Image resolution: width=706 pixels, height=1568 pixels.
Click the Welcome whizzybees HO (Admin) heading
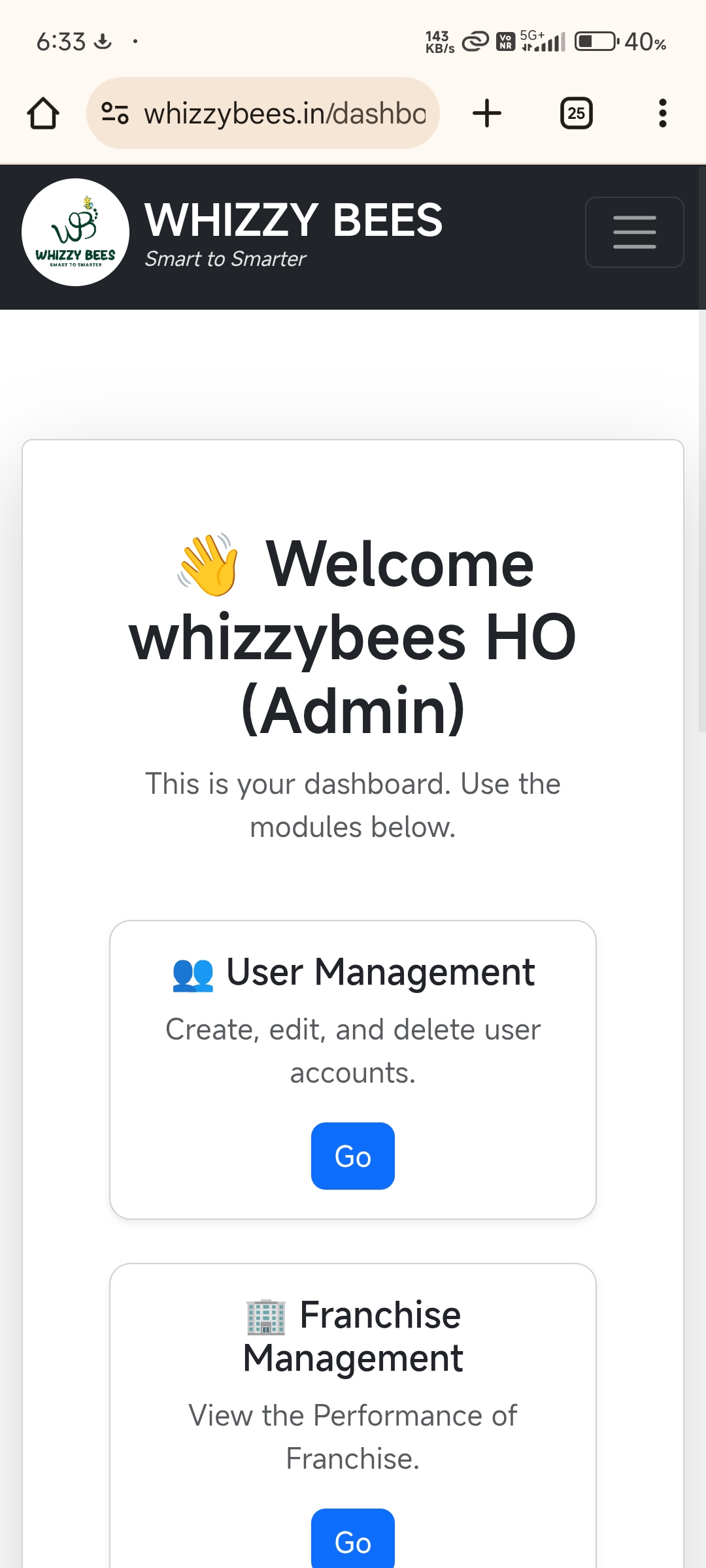(353, 636)
